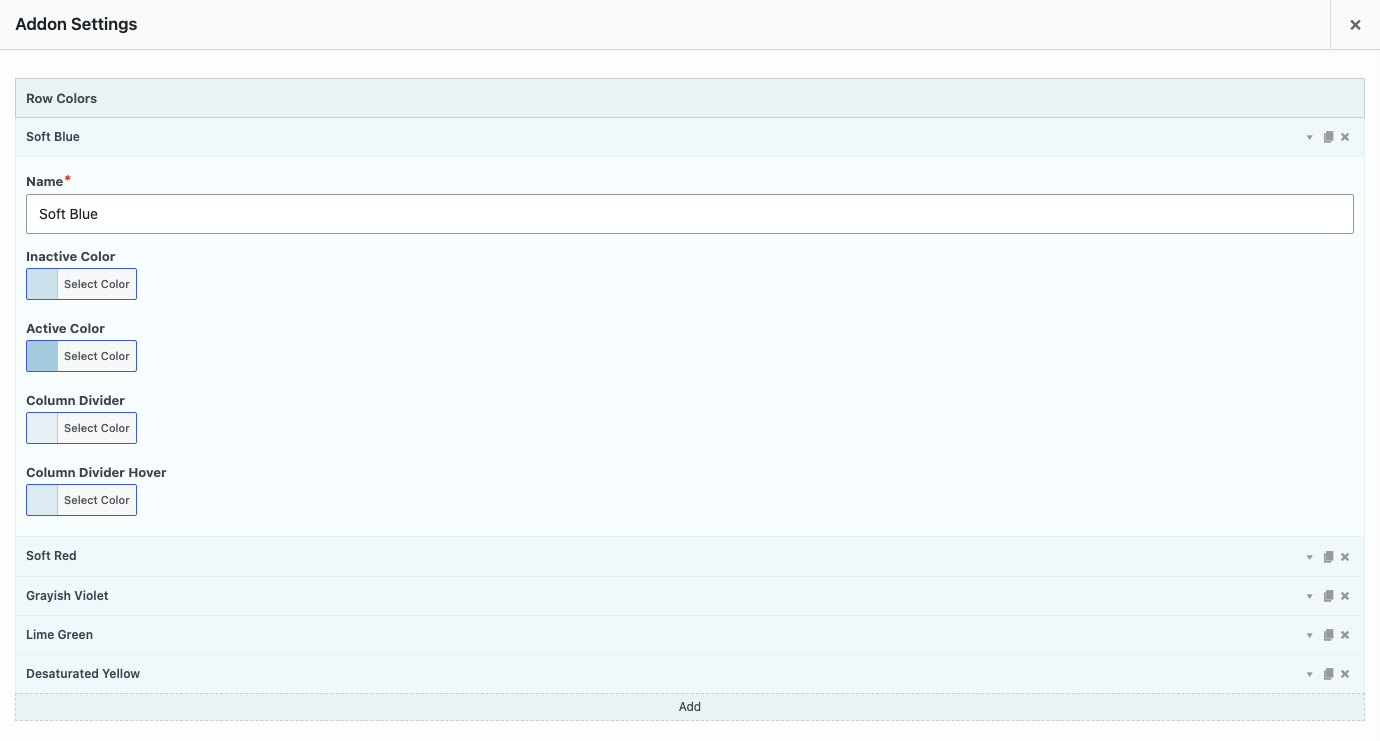Delete the Soft Blue row
This screenshot has width=1380, height=741.
coord(1345,137)
